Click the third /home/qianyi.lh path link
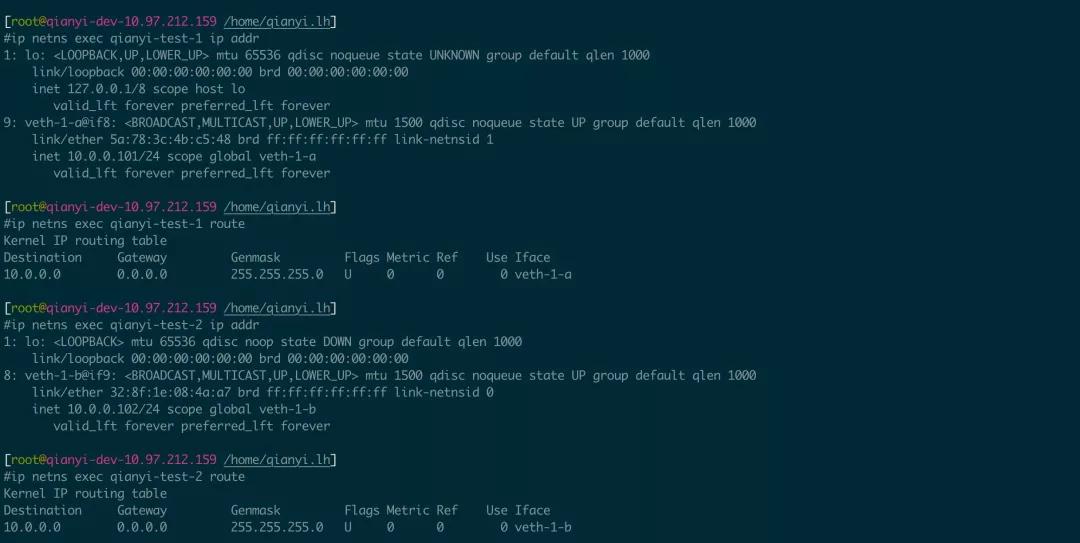 pos(277,308)
